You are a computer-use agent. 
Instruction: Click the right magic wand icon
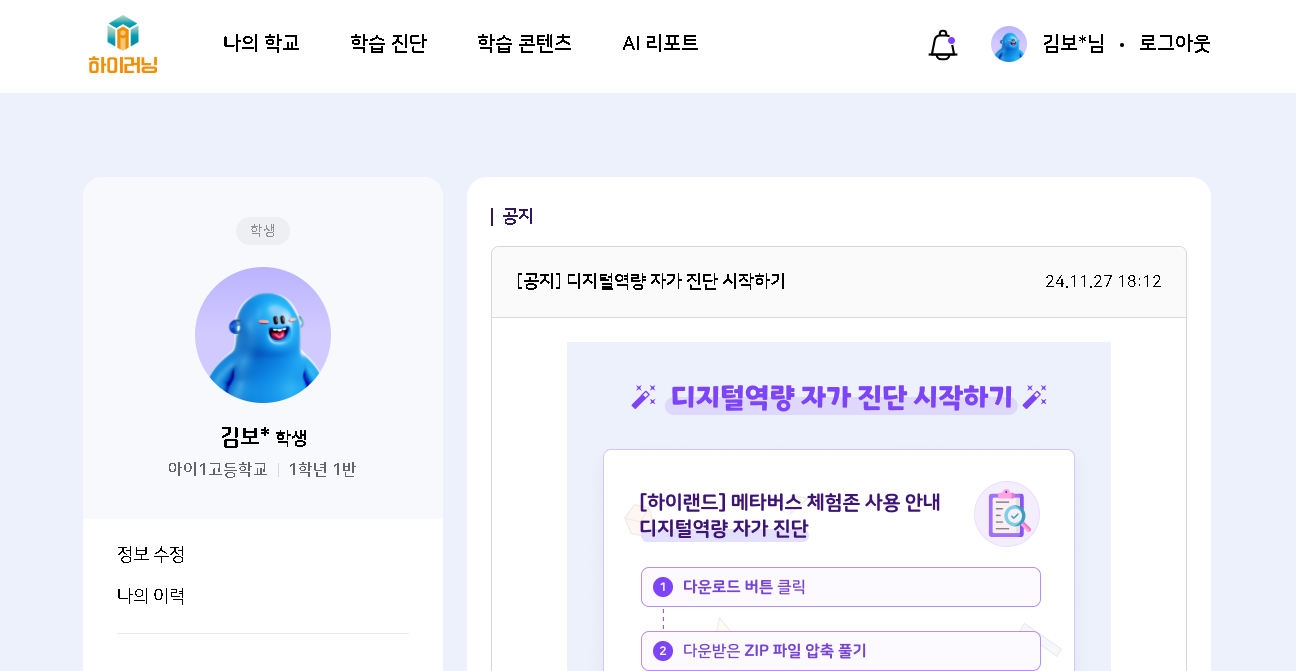point(1034,397)
